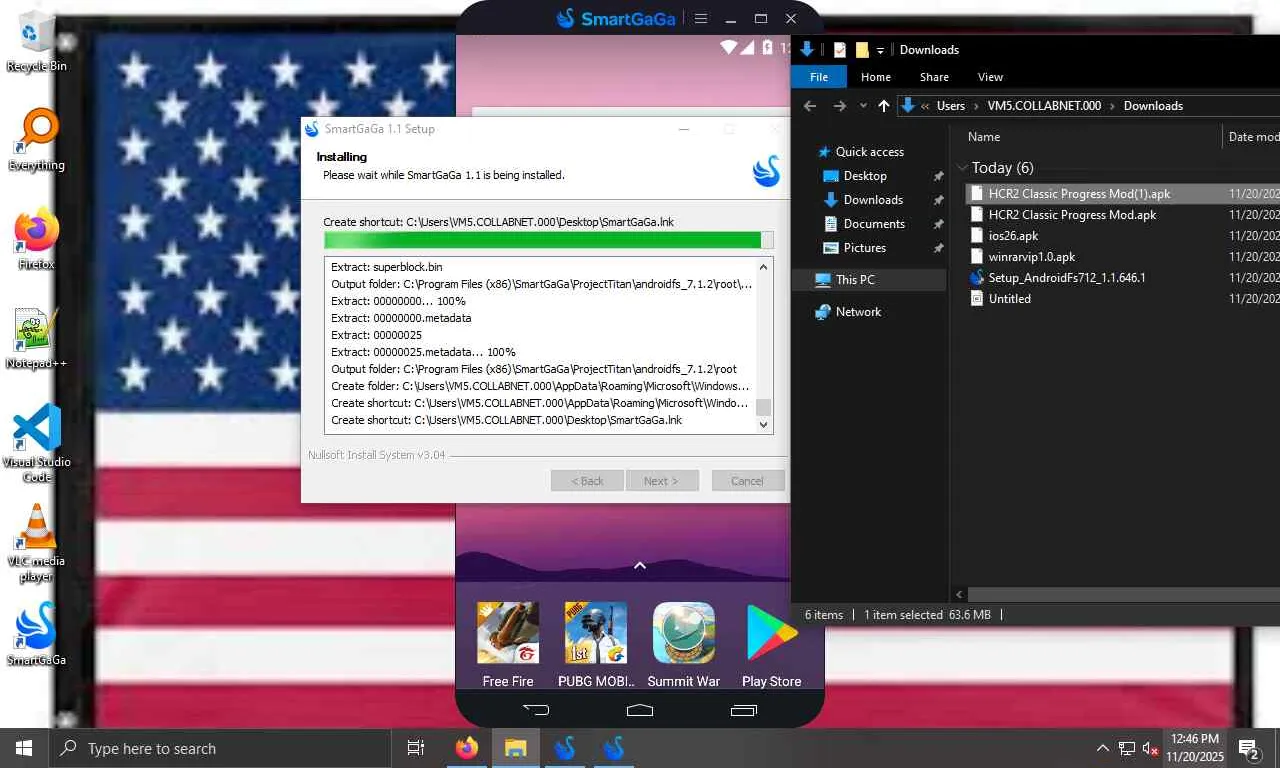Open Firefox from the taskbar
The image size is (1280, 768).
pos(466,748)
